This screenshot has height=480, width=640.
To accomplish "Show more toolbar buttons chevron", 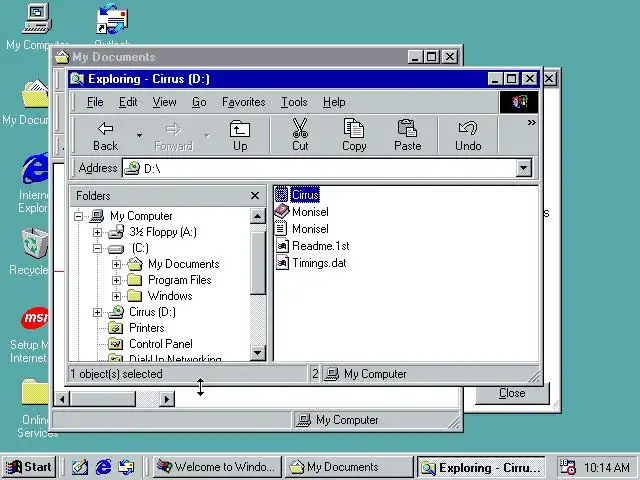I will 531,122.
